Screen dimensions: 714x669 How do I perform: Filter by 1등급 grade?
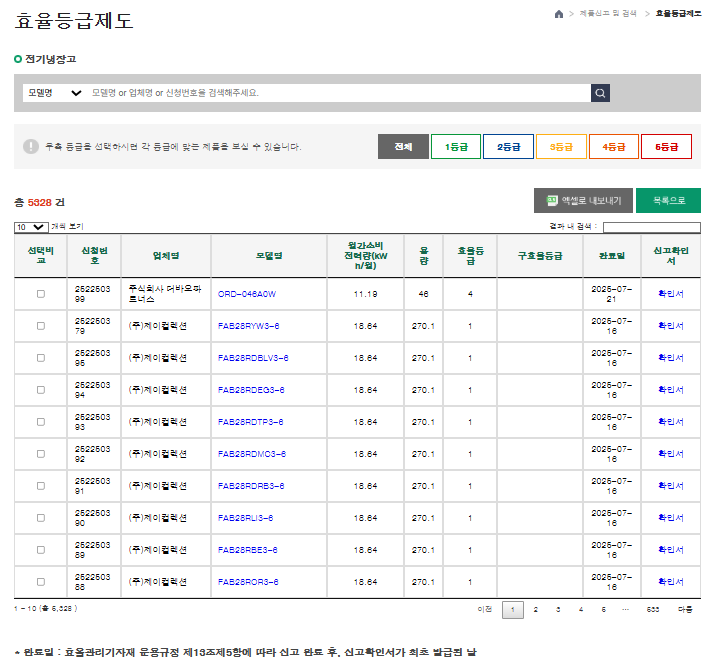(456, 147)
